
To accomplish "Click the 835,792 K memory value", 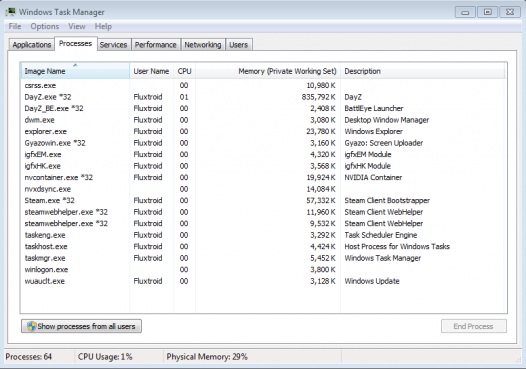I will tap(318, 97).
